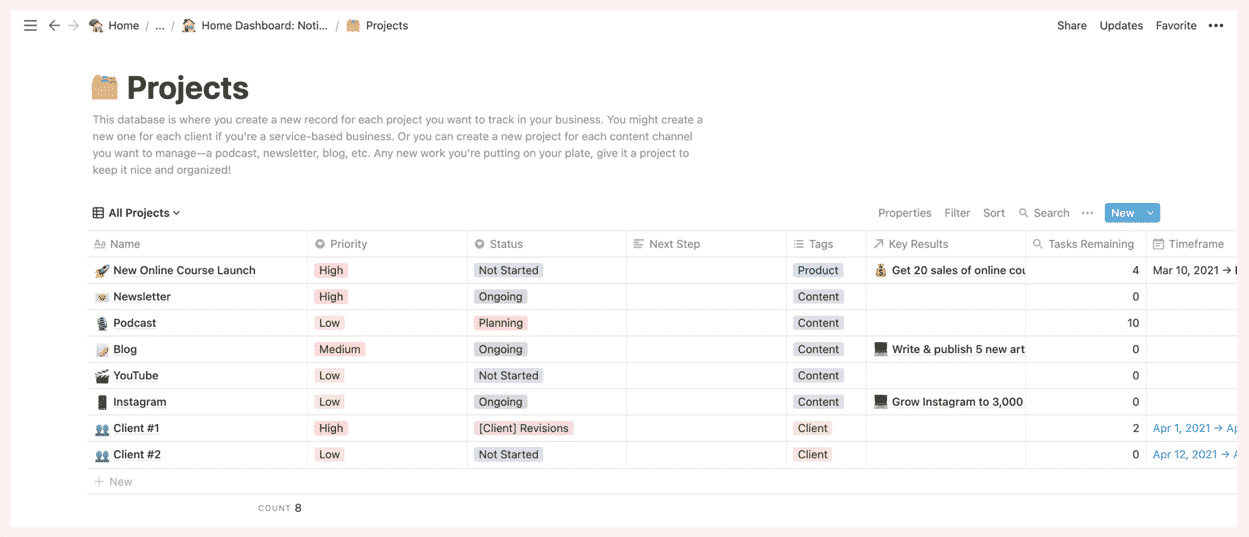Open the Updates panel
Viewport: 1249px width, 537px height.
1121,26
